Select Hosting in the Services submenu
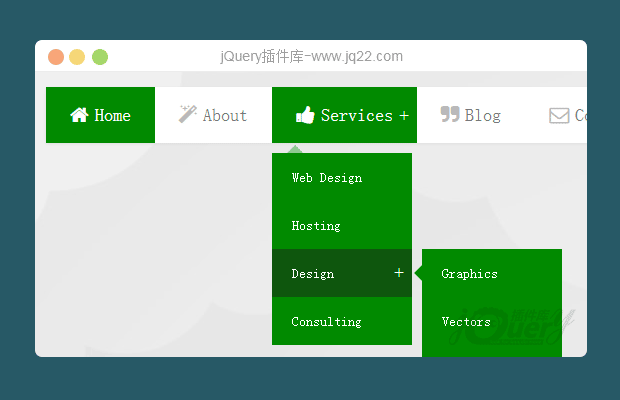The image size is (620, 400). coord(316,226)
